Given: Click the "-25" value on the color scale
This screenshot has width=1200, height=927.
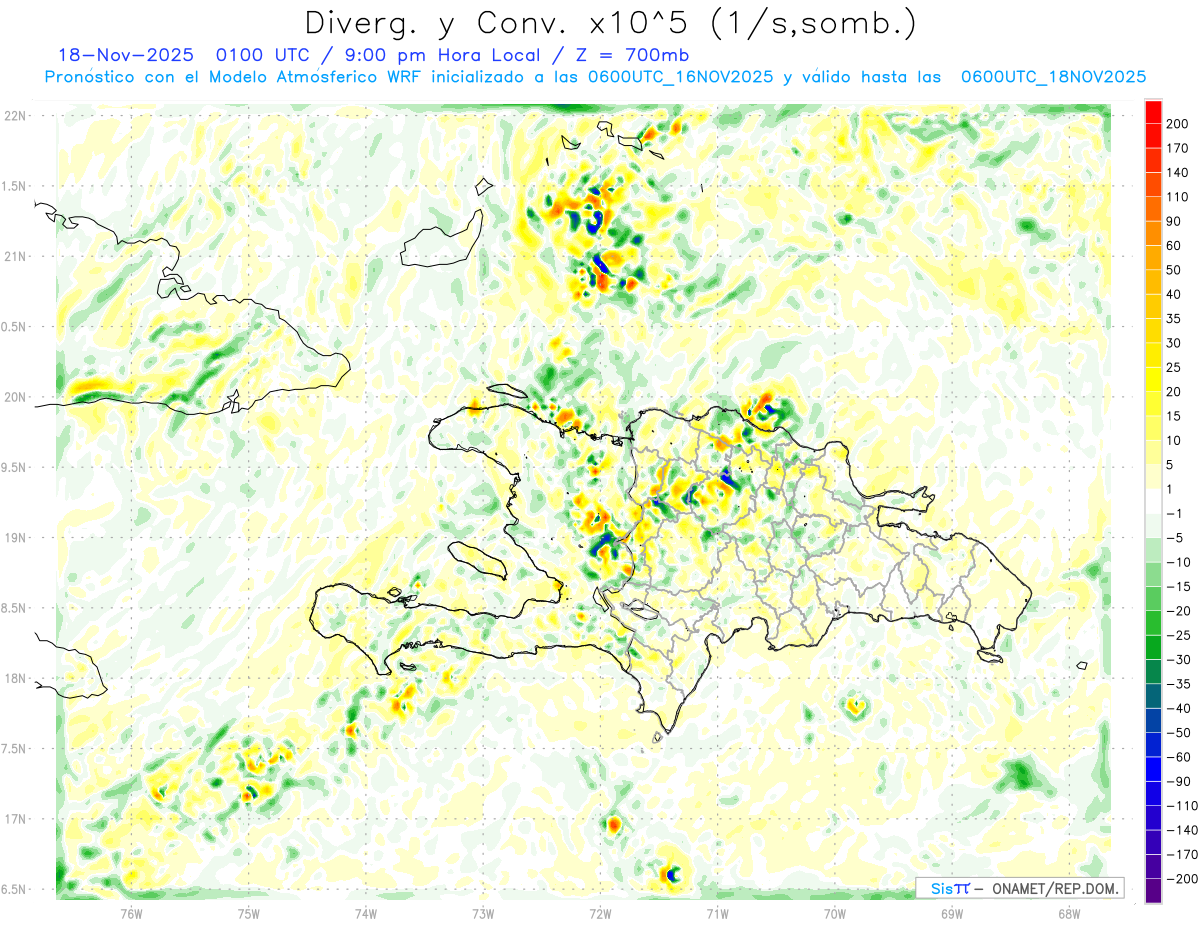Looking at the screenshot, I should (x=1180, y=635).
